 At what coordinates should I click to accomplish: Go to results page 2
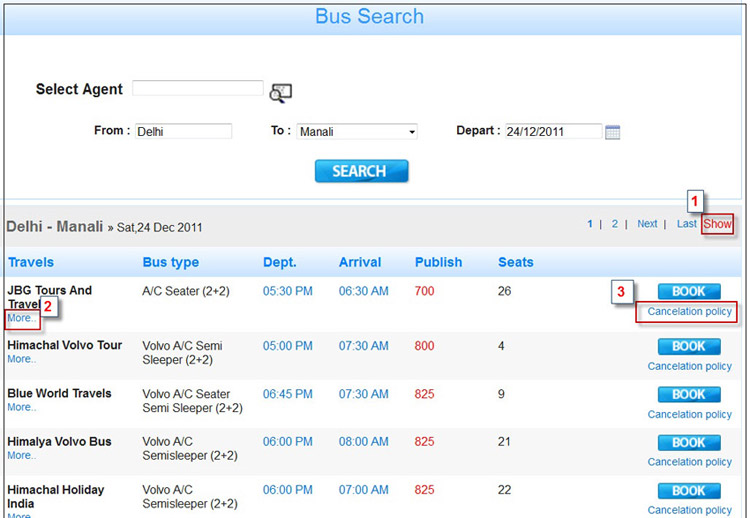pos(615,224)
